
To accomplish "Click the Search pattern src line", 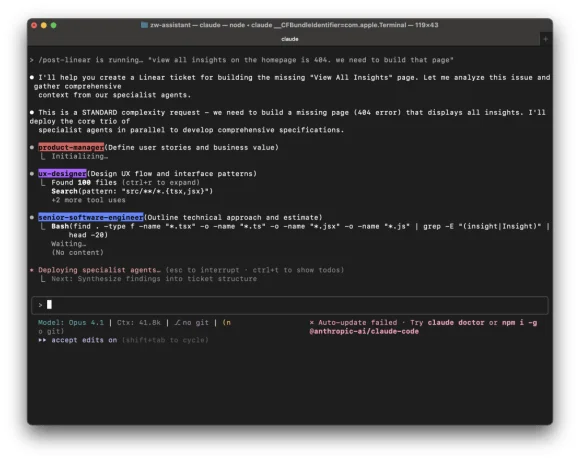I will [x=132, y=191].
